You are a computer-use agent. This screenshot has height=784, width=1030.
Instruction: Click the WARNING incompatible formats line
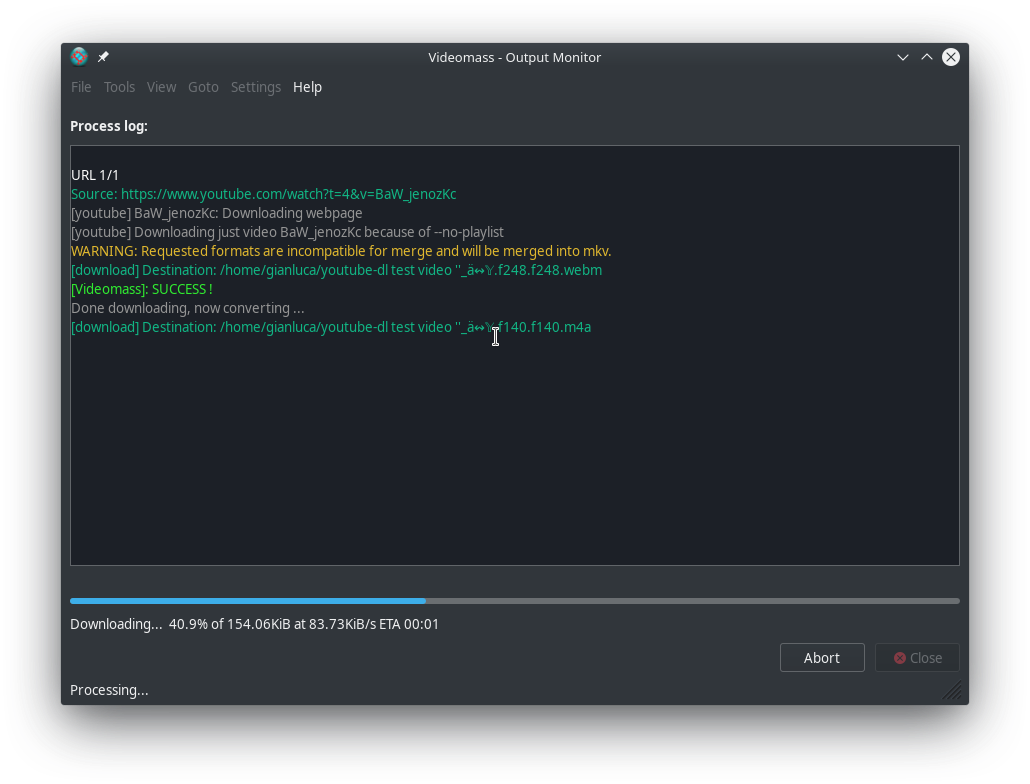click(x=341, y=251)
